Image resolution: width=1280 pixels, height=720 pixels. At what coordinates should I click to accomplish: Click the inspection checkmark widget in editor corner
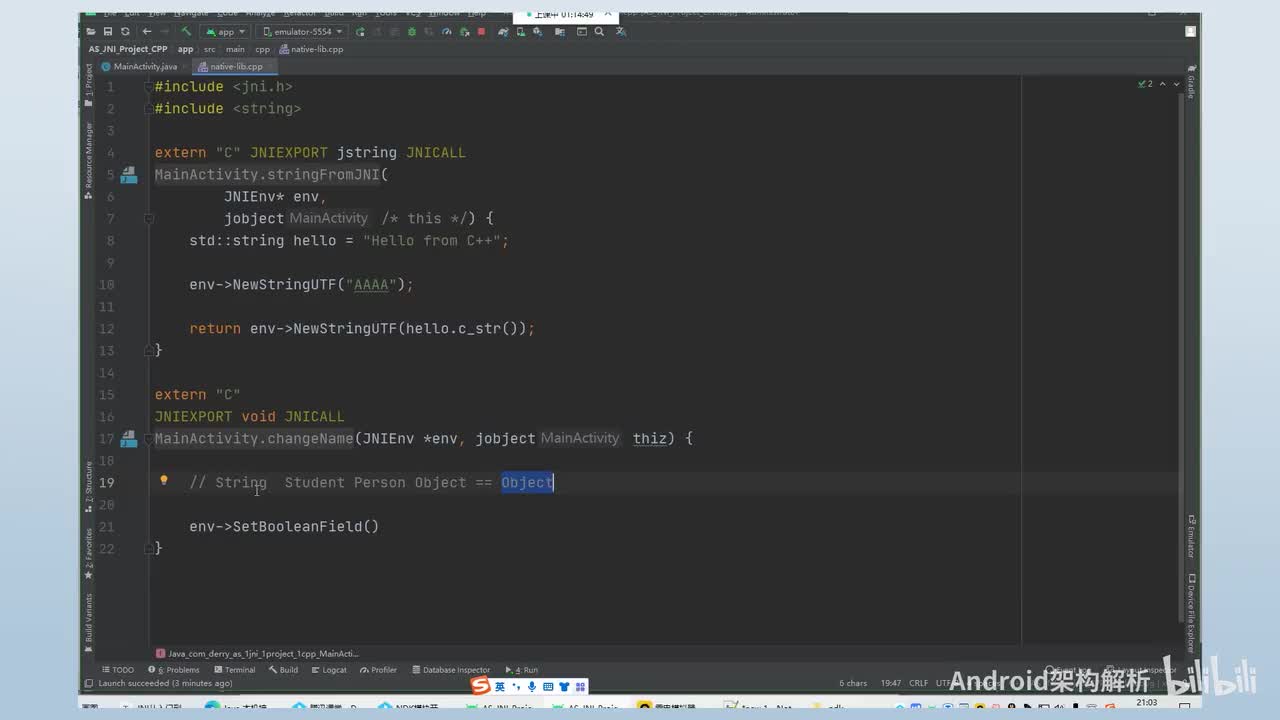click(x=1146, y=84)
